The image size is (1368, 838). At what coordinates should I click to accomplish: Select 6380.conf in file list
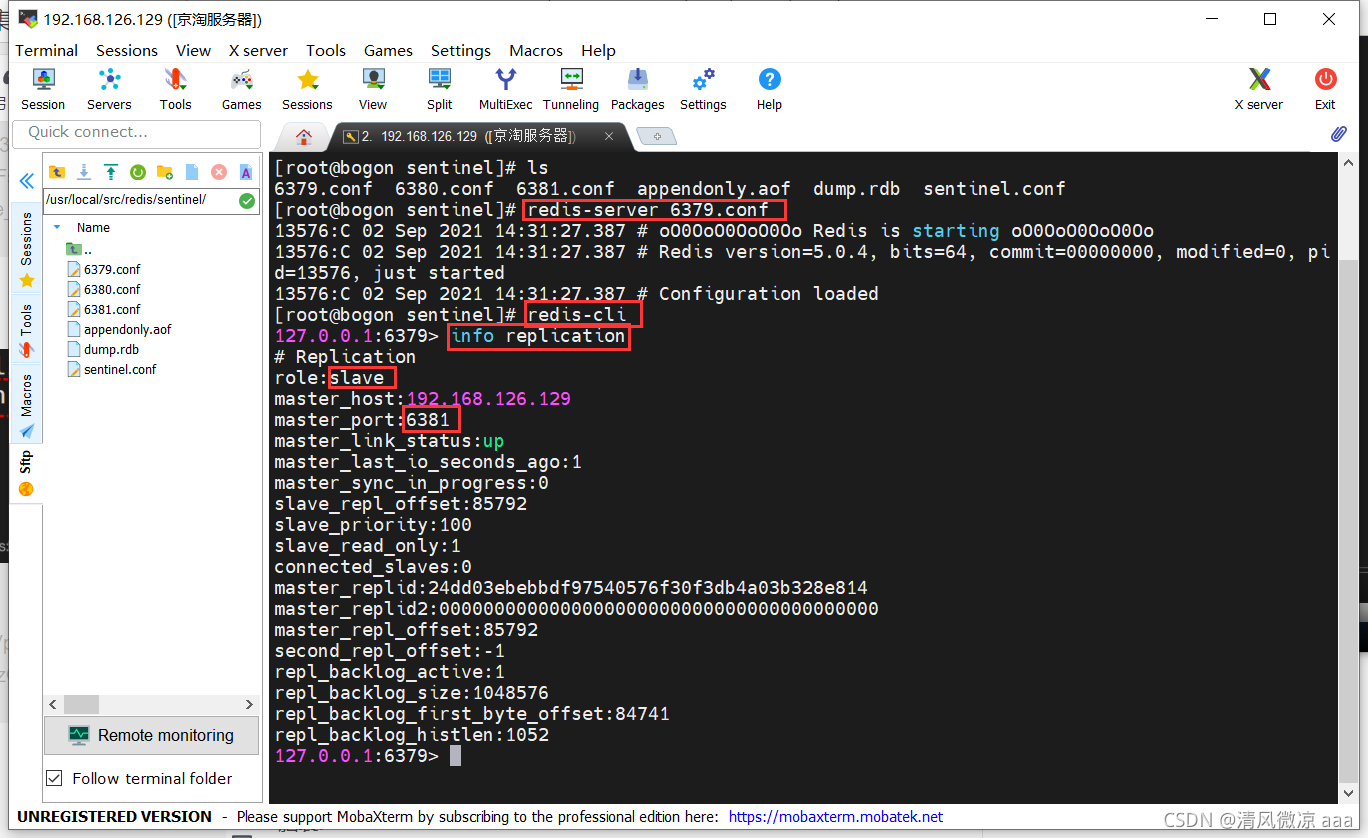coord(104,289)
